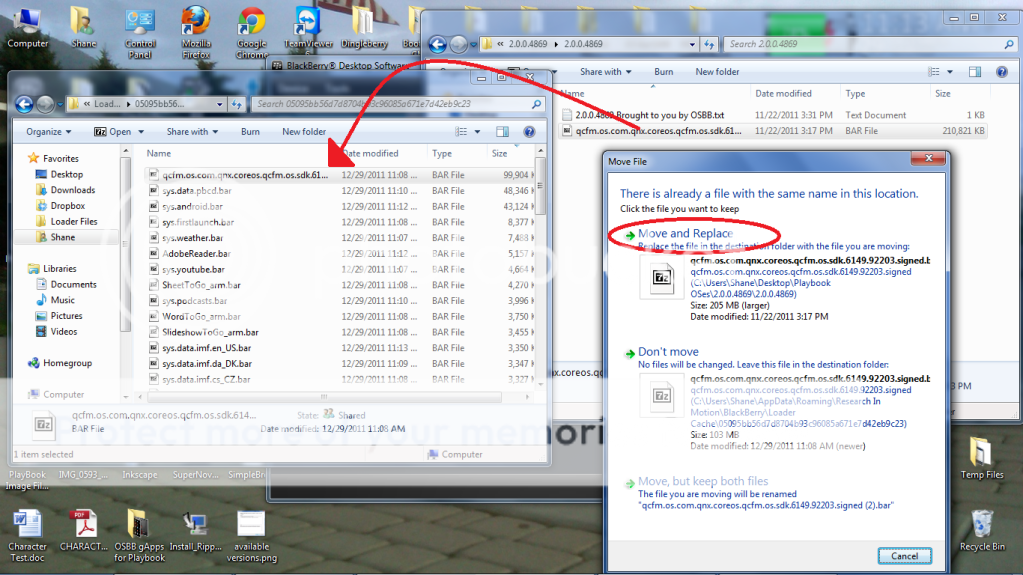Open Share with dropdown in 2.0.0.4869 window

(605, 72)
